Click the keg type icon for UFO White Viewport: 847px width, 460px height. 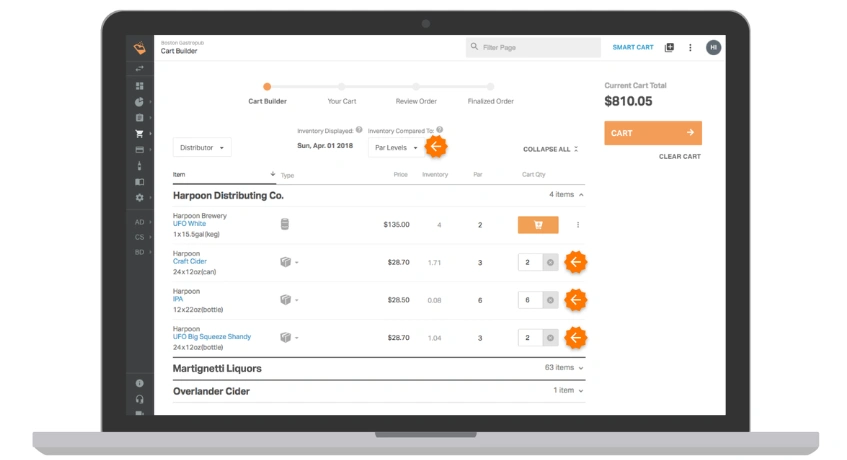(x=285, y=224)
